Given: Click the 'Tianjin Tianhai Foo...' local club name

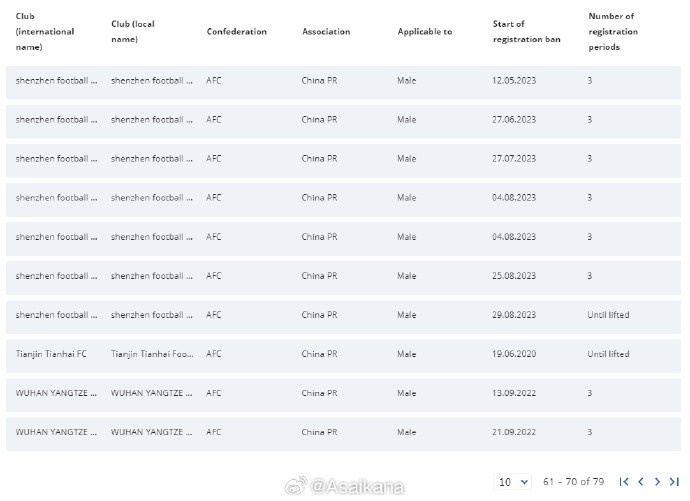Looking at the screenshot, I should 152,354.
